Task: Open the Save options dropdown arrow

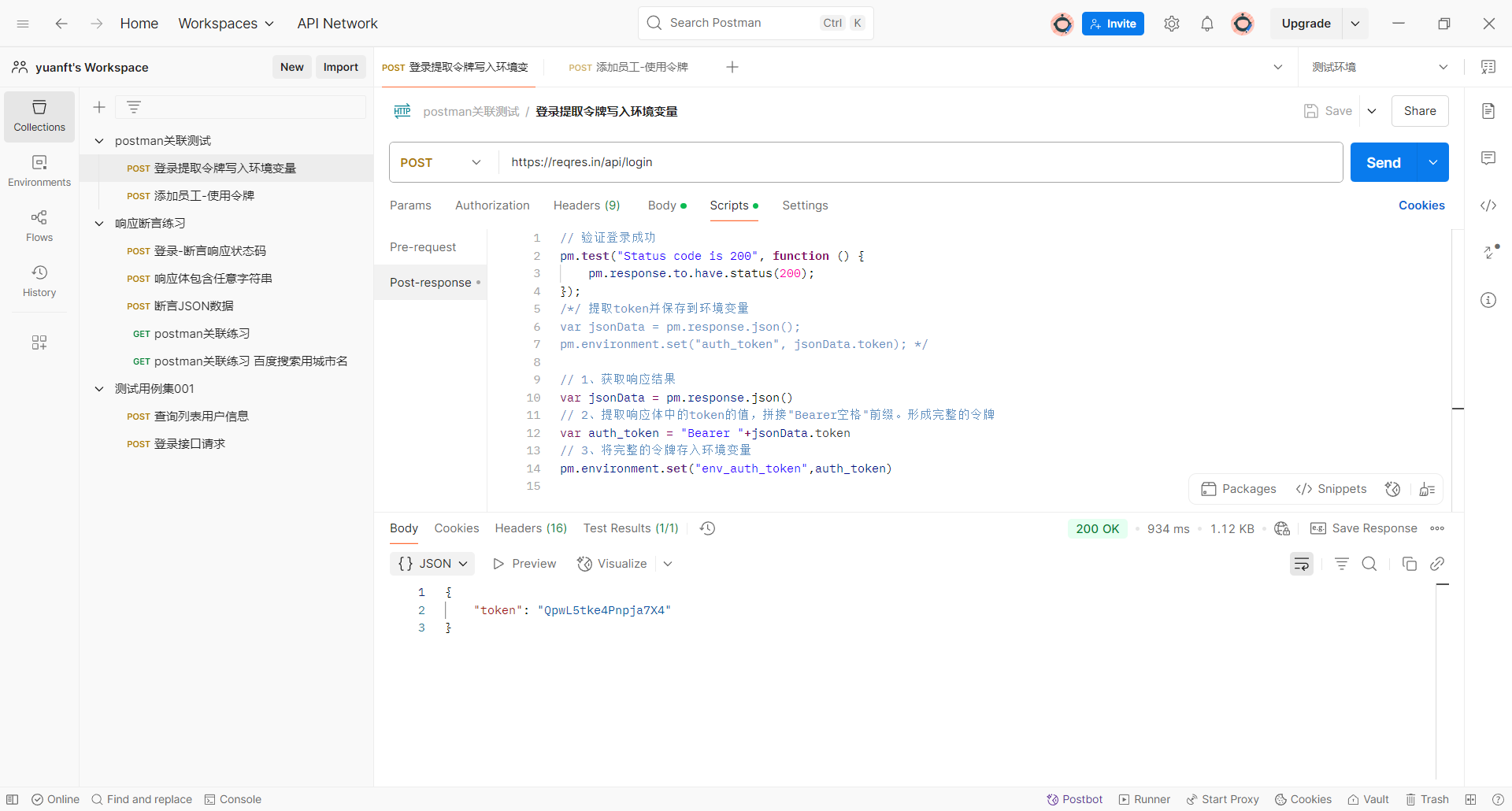Action: [x=1372, y=111]
